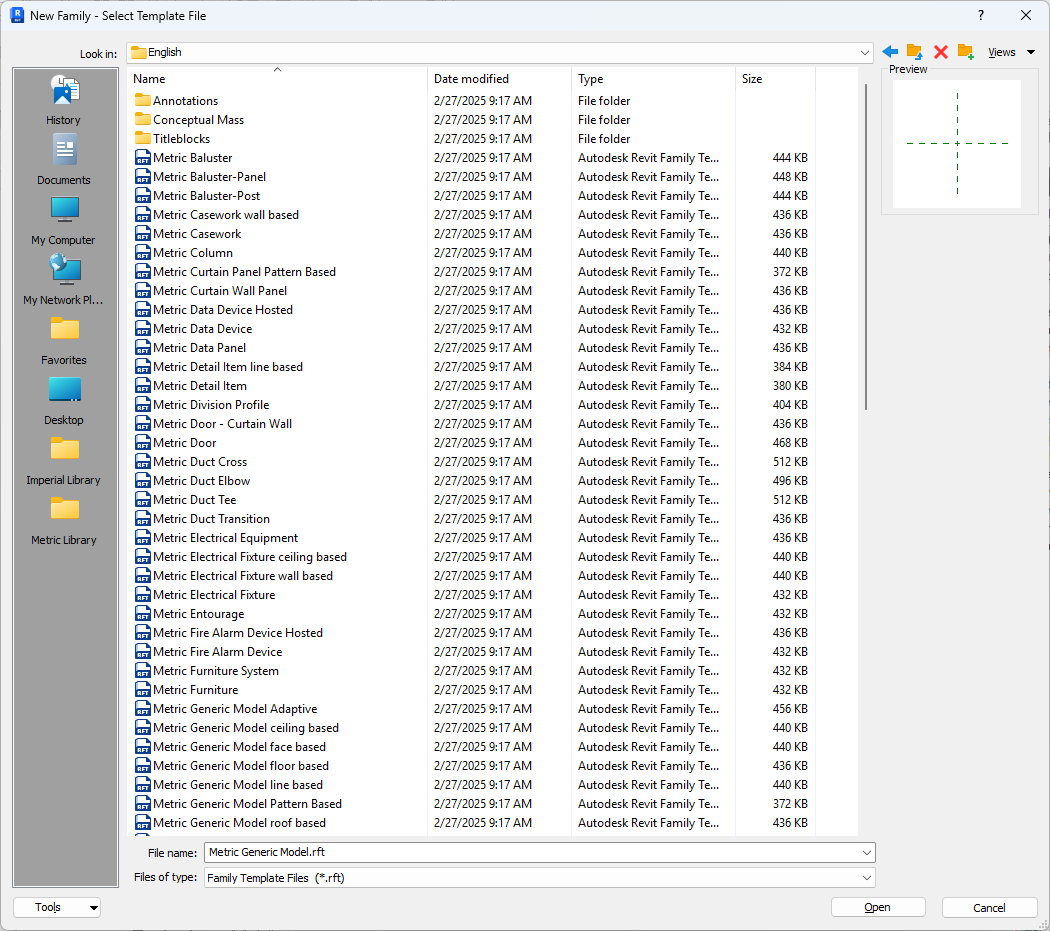The height and width of the screenshot is (931, 1050).
Task: Select the Annotations folder icon
Action: pyautogui.click(x=143, y=100)
